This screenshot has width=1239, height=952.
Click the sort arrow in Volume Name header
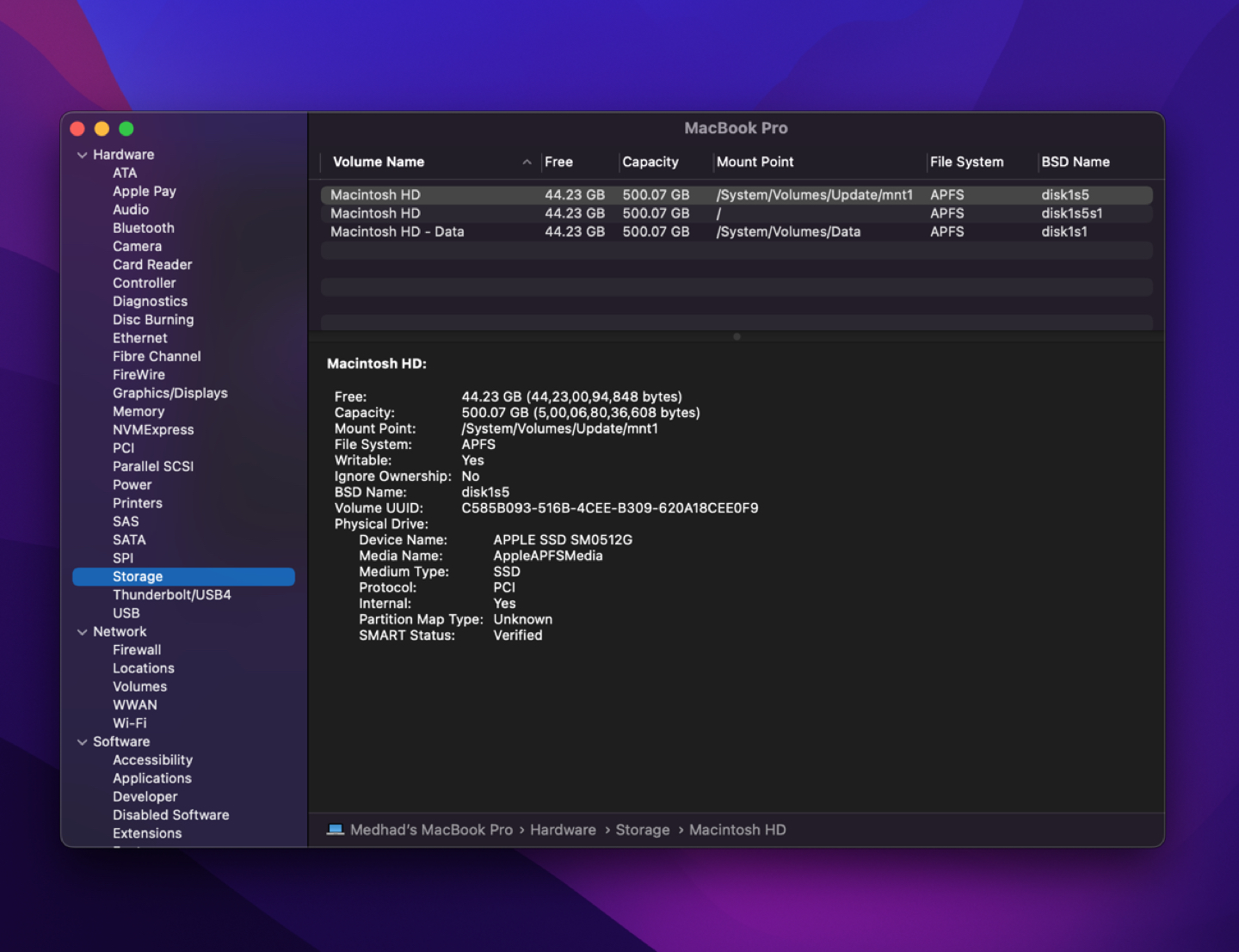527,162
